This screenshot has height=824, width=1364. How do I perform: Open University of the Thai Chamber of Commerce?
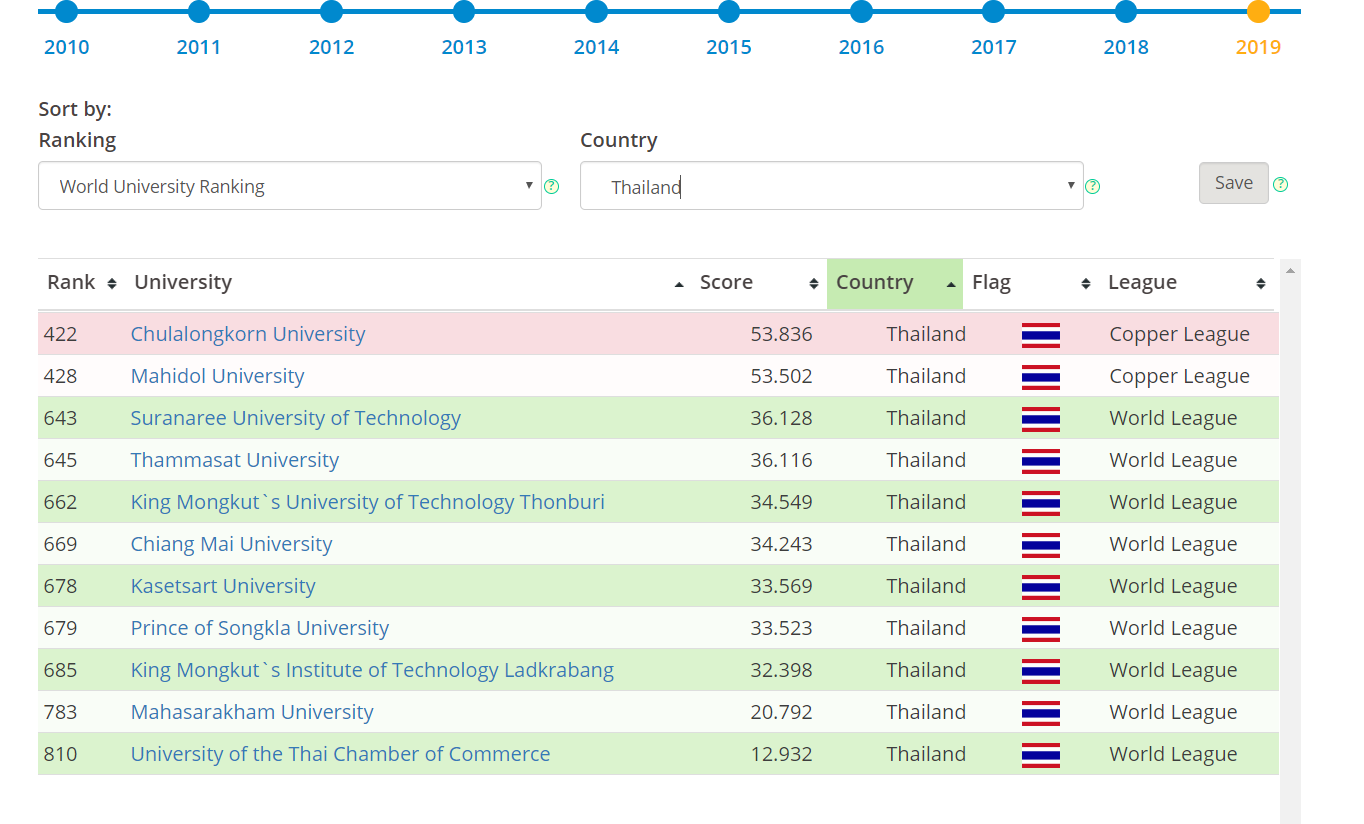click(x=341, y=754)
